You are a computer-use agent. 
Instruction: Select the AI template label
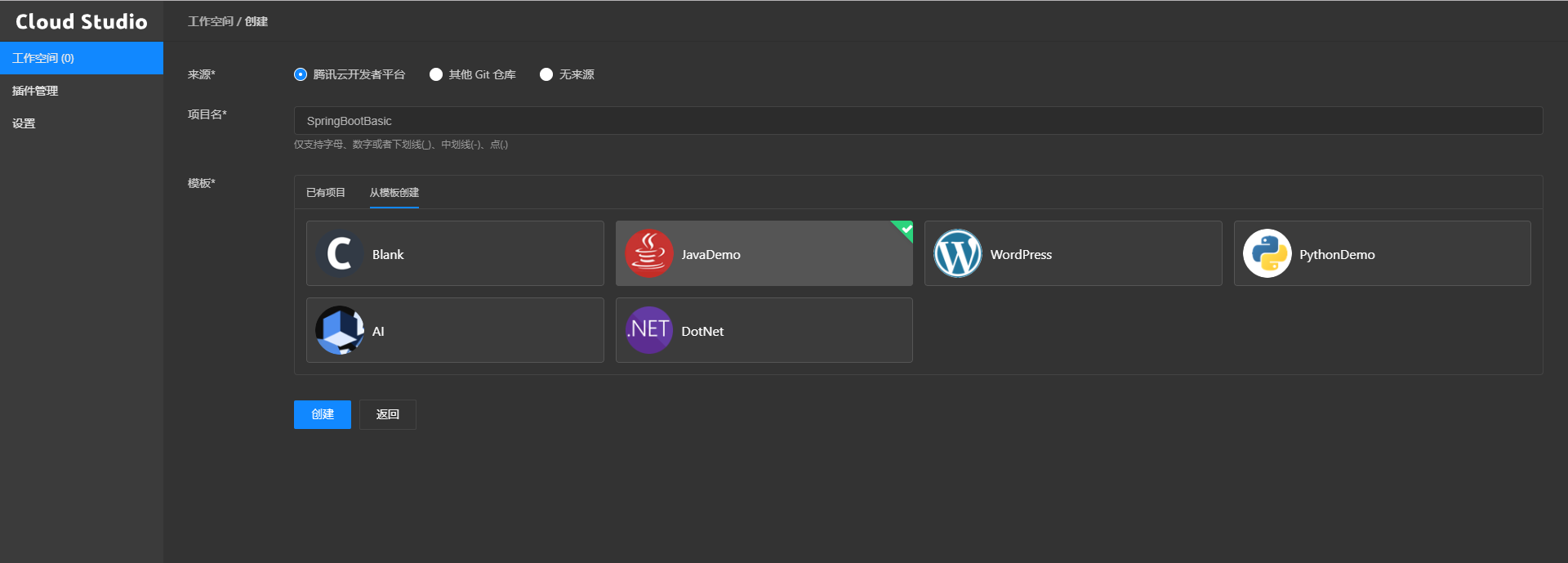coord(378,332)
